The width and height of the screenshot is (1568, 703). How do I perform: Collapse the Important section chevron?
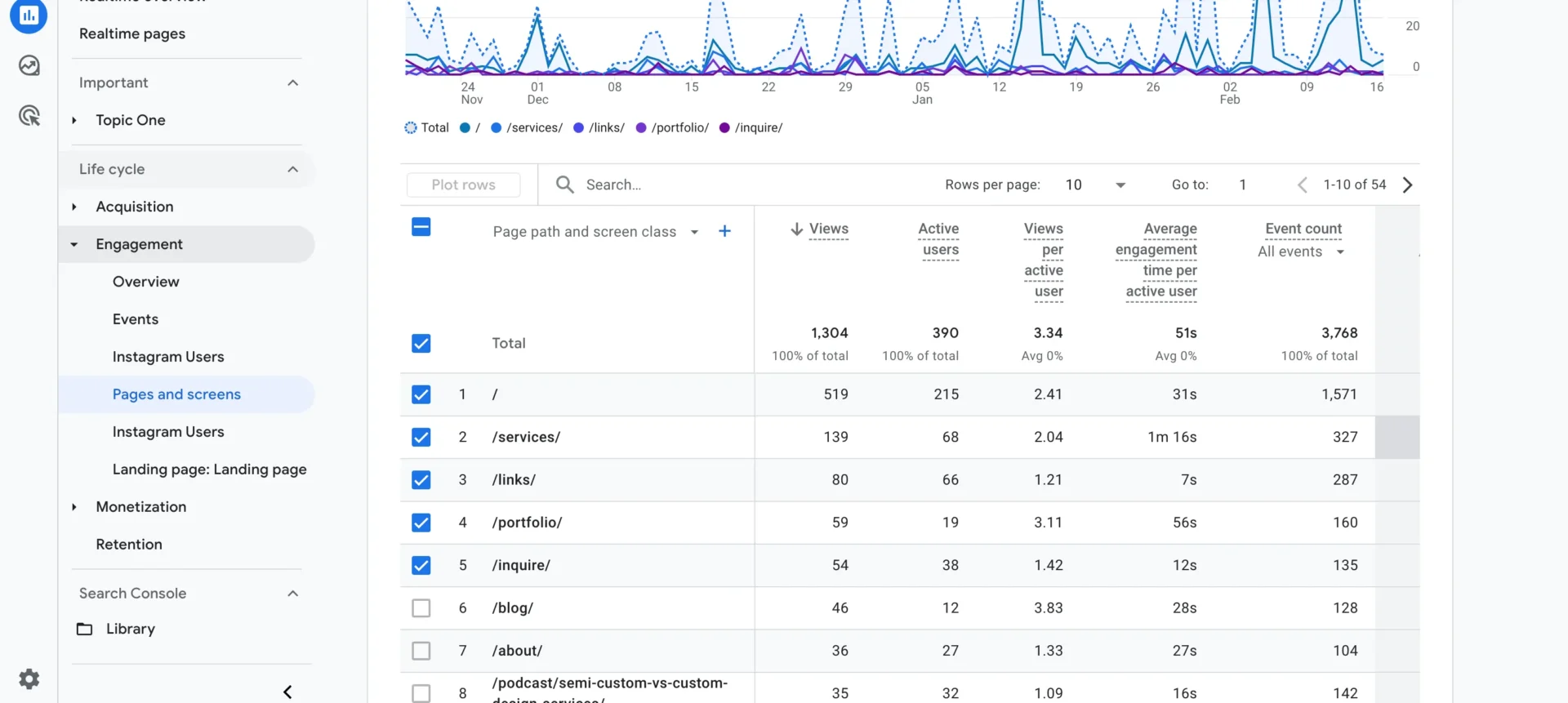coord(293,82)
